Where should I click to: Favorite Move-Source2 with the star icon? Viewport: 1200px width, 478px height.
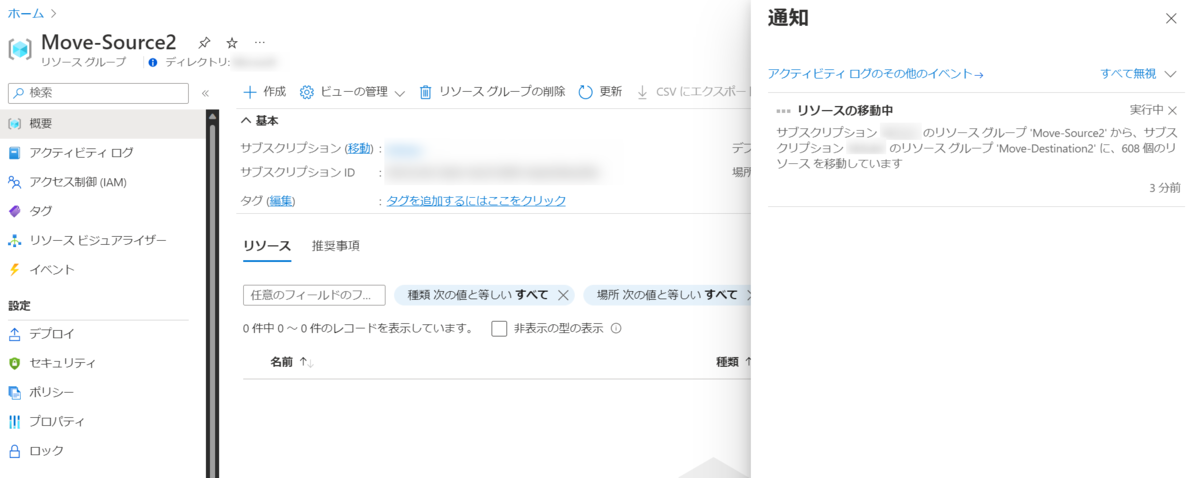(x=232, y=43)
